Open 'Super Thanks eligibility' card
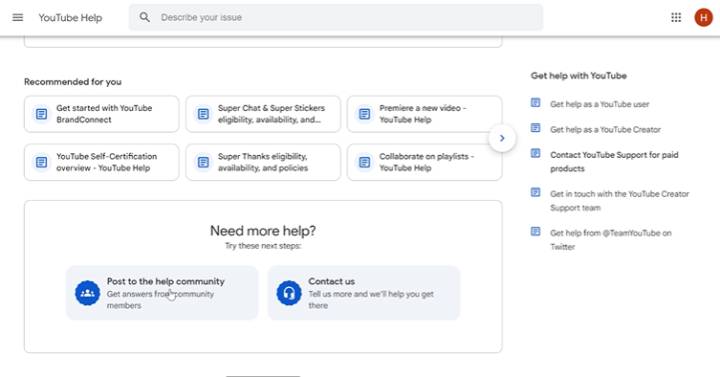The height and width of the screenshot is (377, 720). (263, 162)
